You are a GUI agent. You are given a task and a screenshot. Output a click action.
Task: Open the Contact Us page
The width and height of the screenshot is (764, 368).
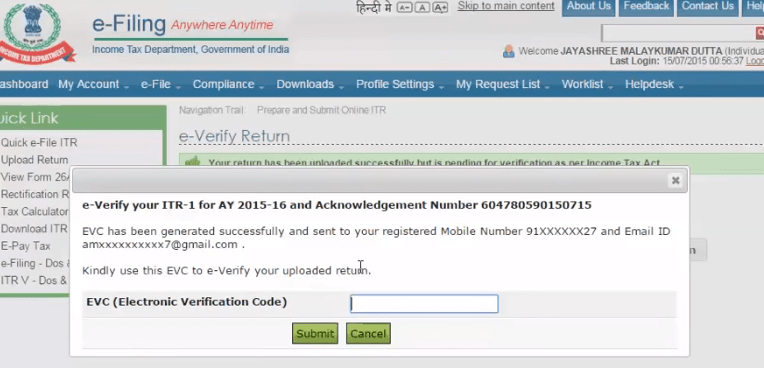[707, 7]
